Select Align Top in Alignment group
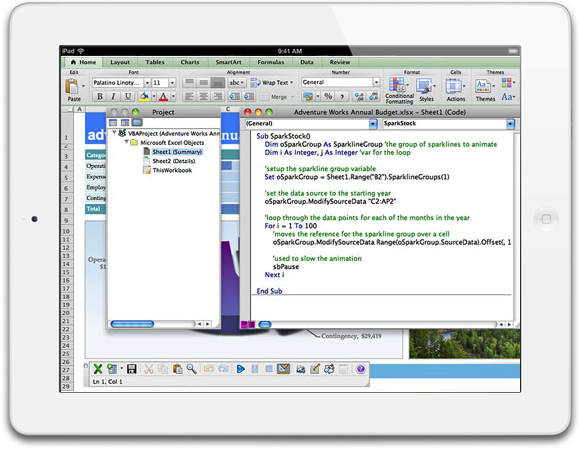Viewport: 580px width, 450px height. 189,82
